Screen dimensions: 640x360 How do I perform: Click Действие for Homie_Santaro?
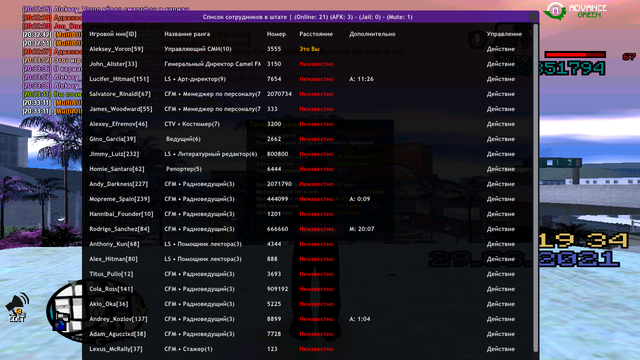[500, 169]
